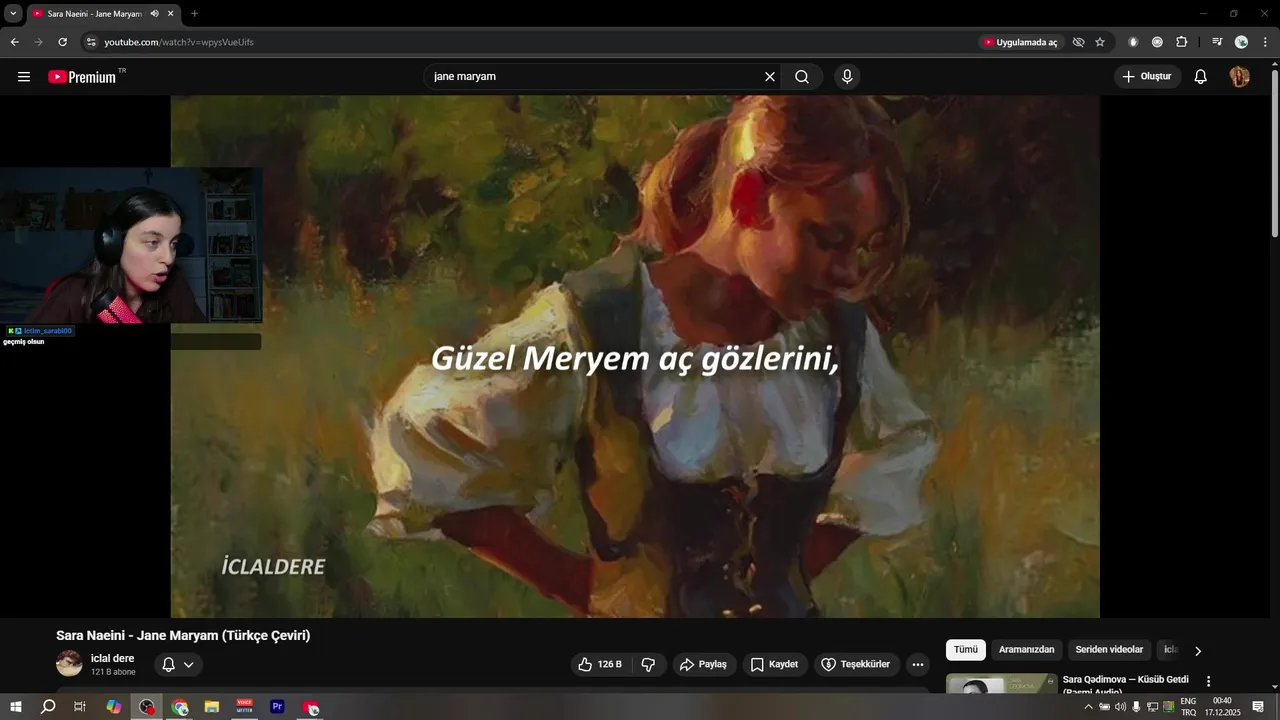Open File Explorer from the taskbar
Screen dimensions: 1280x720
click(x=212, y=707)
